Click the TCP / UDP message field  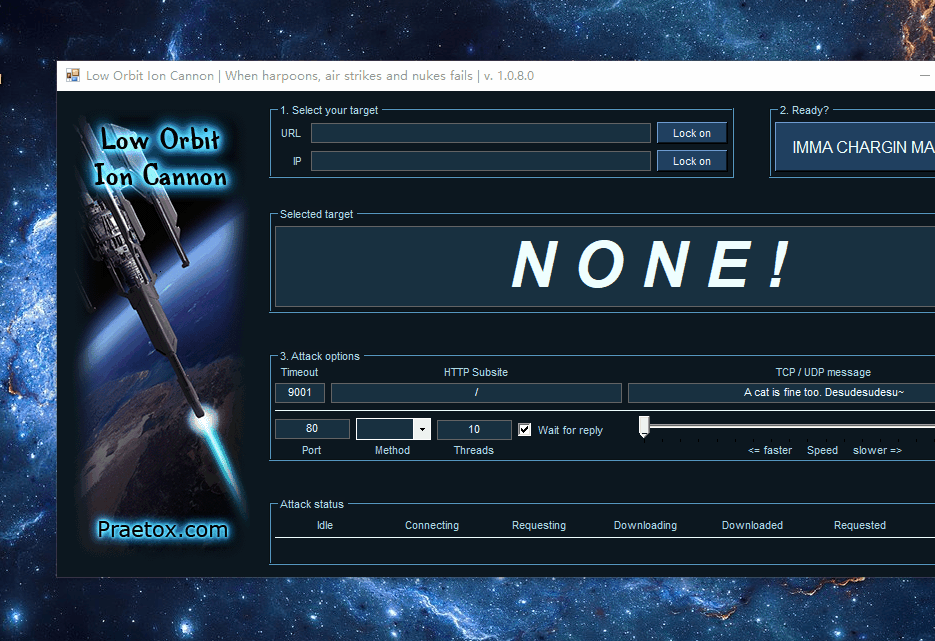(x=782, y=392)
